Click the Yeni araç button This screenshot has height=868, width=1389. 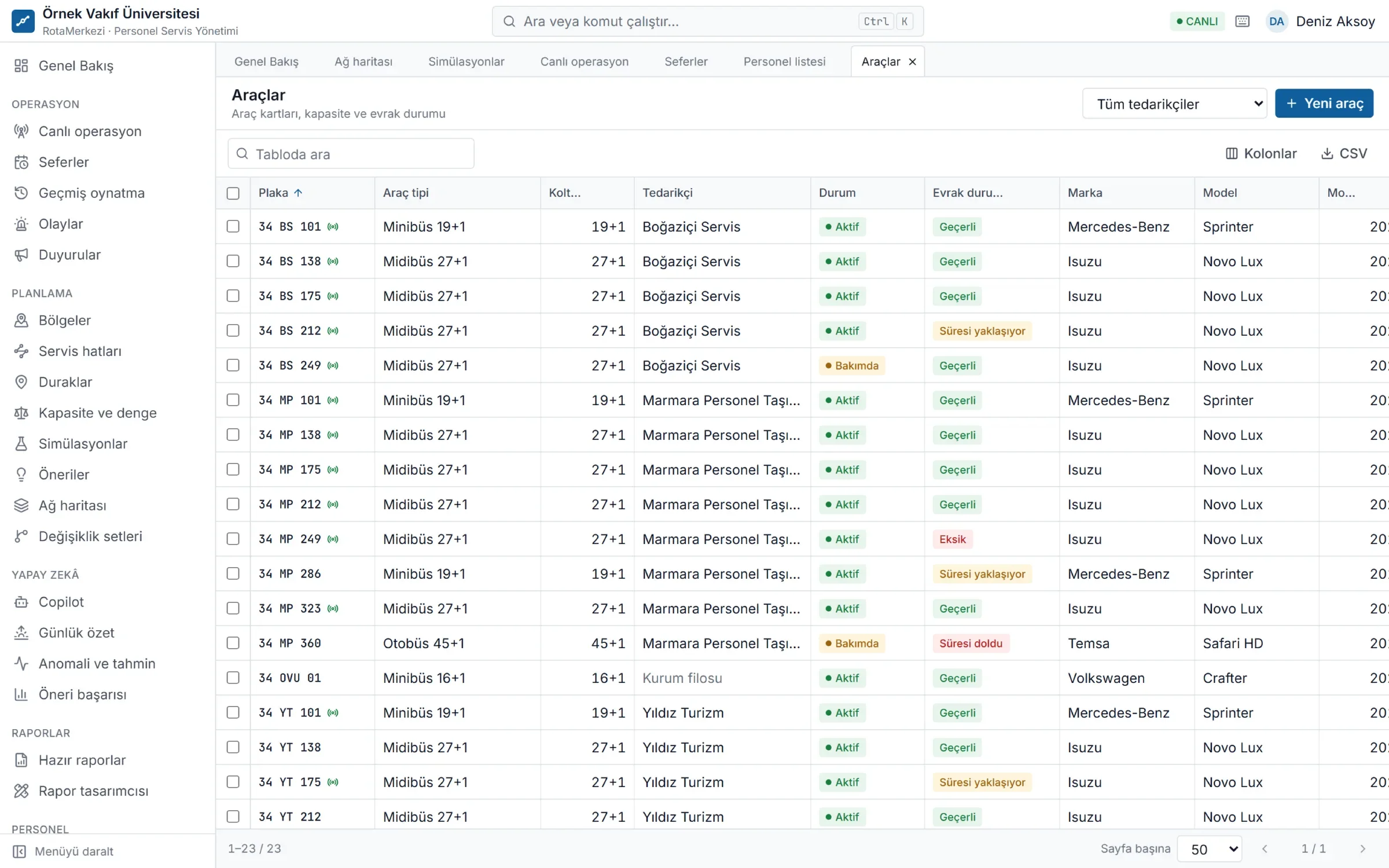tap(1324, 104)
